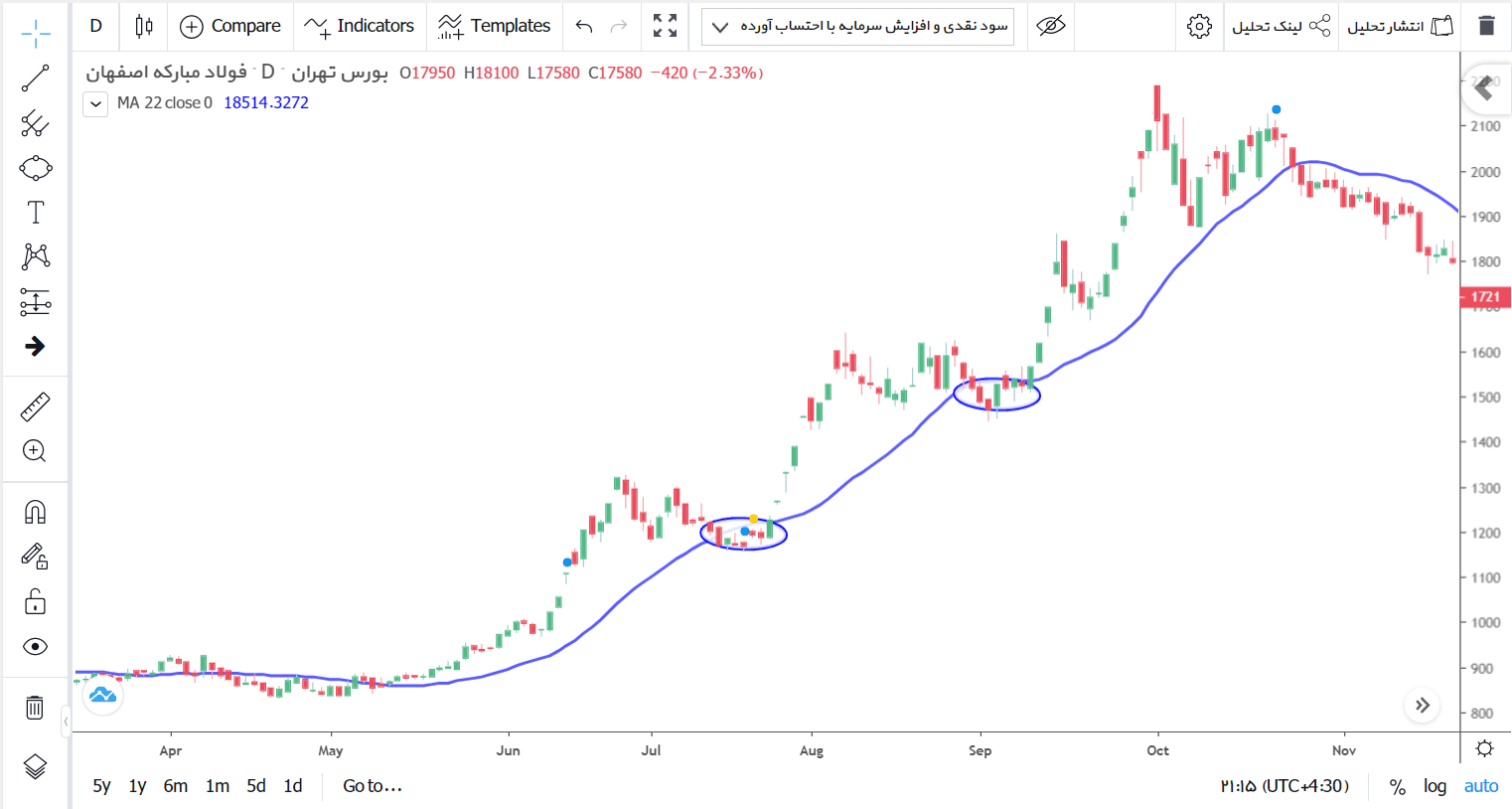Enter fullscreen mode

(666, 26)
